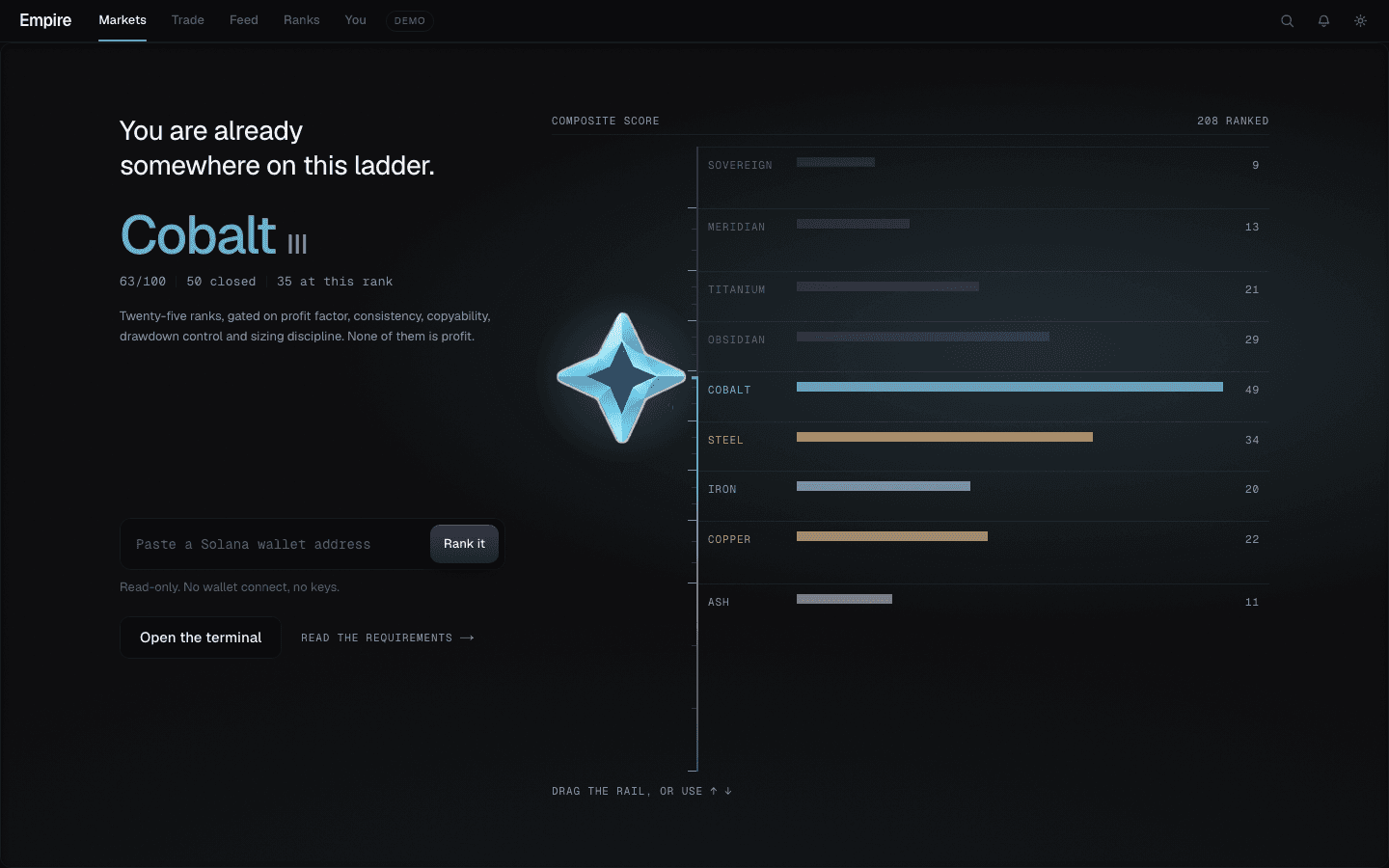1389x868 pixels.
Task: Select the OBSIDIAN rank label
Action: point(737,340)
